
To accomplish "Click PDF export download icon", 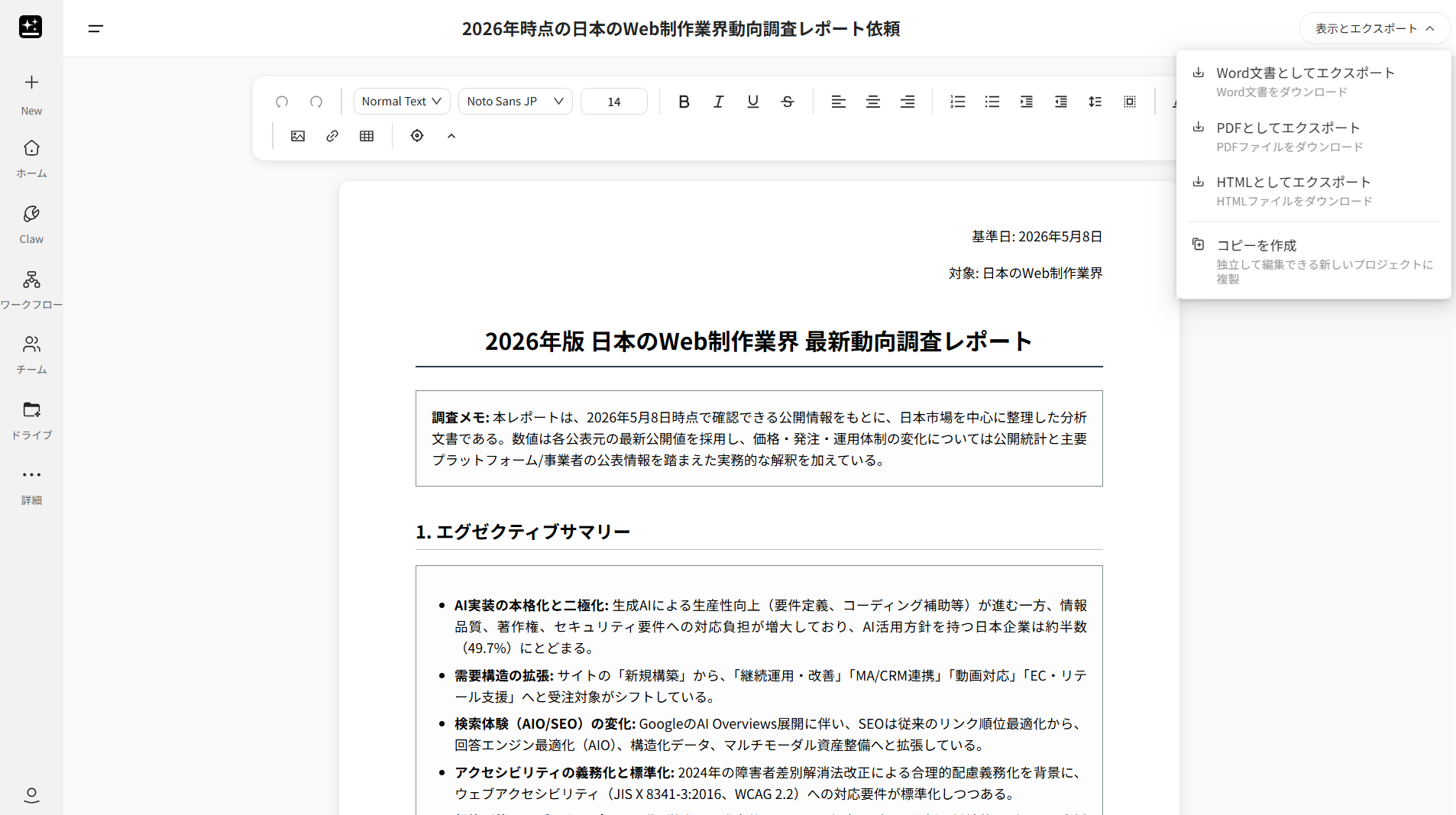I will (1198, 127).
